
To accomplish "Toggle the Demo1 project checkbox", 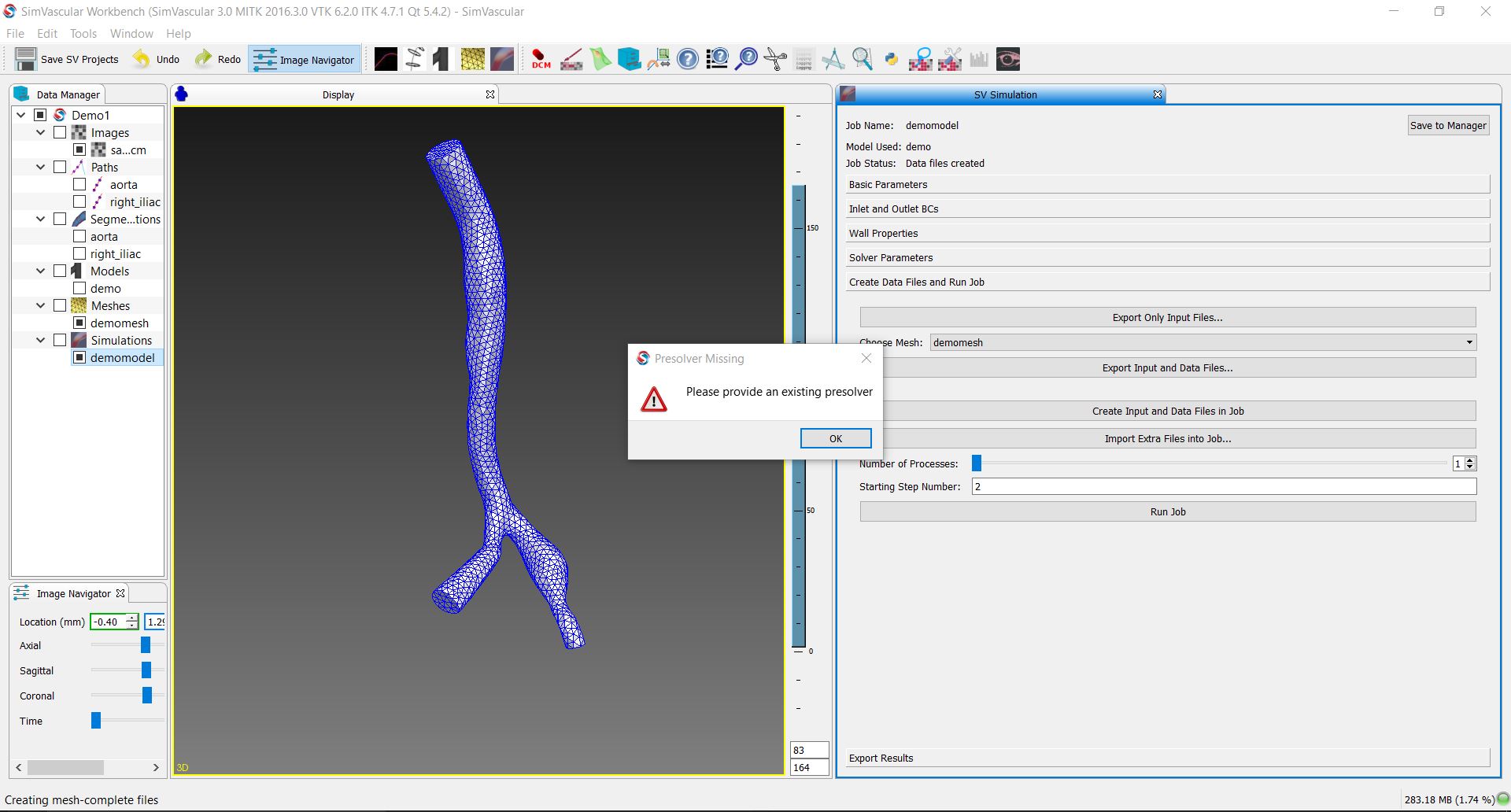I will (x=40, y=115).
